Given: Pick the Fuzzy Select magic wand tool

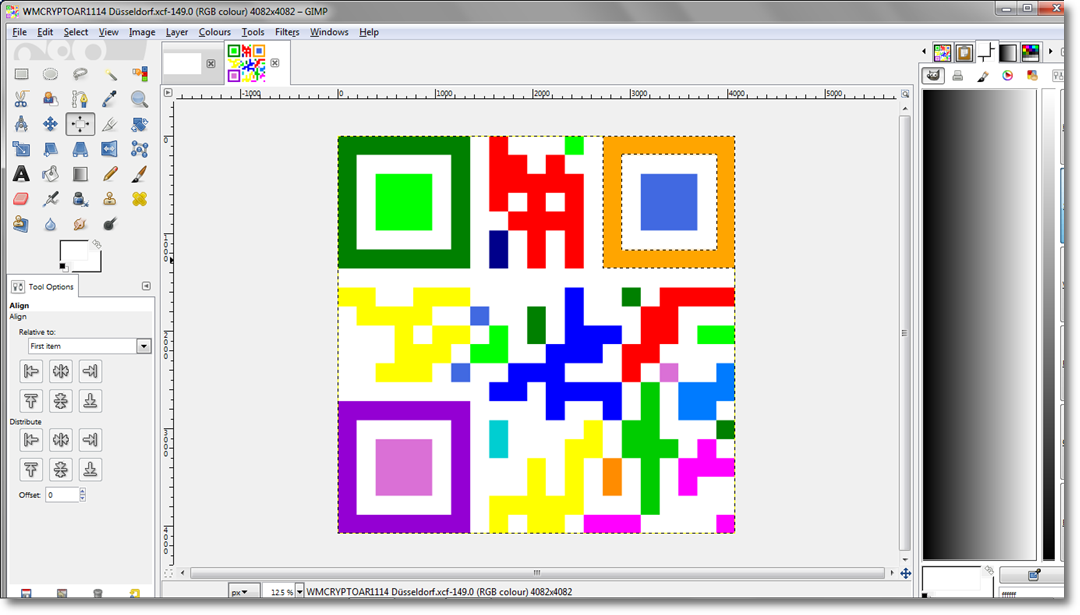Looking at the screenshot, I should pos(110,74).
